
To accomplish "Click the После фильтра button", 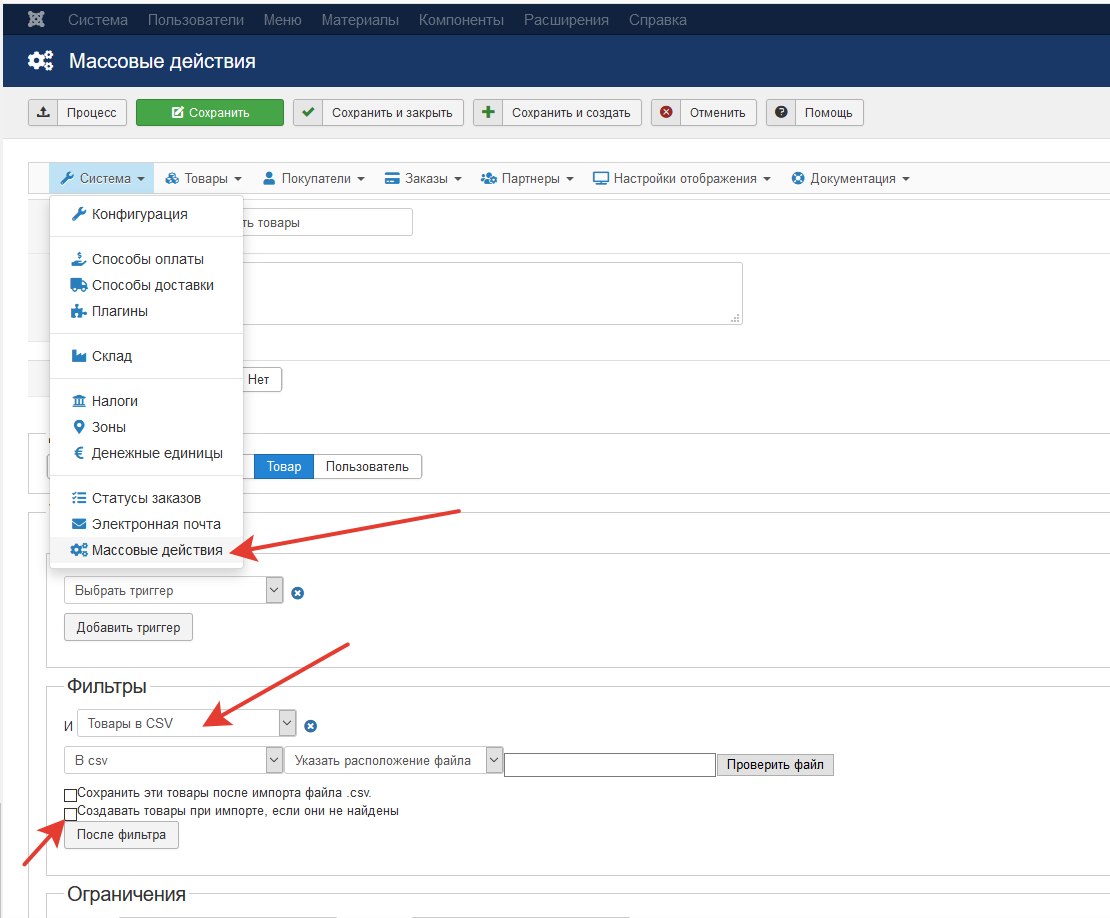I will (x=121, y=834).
